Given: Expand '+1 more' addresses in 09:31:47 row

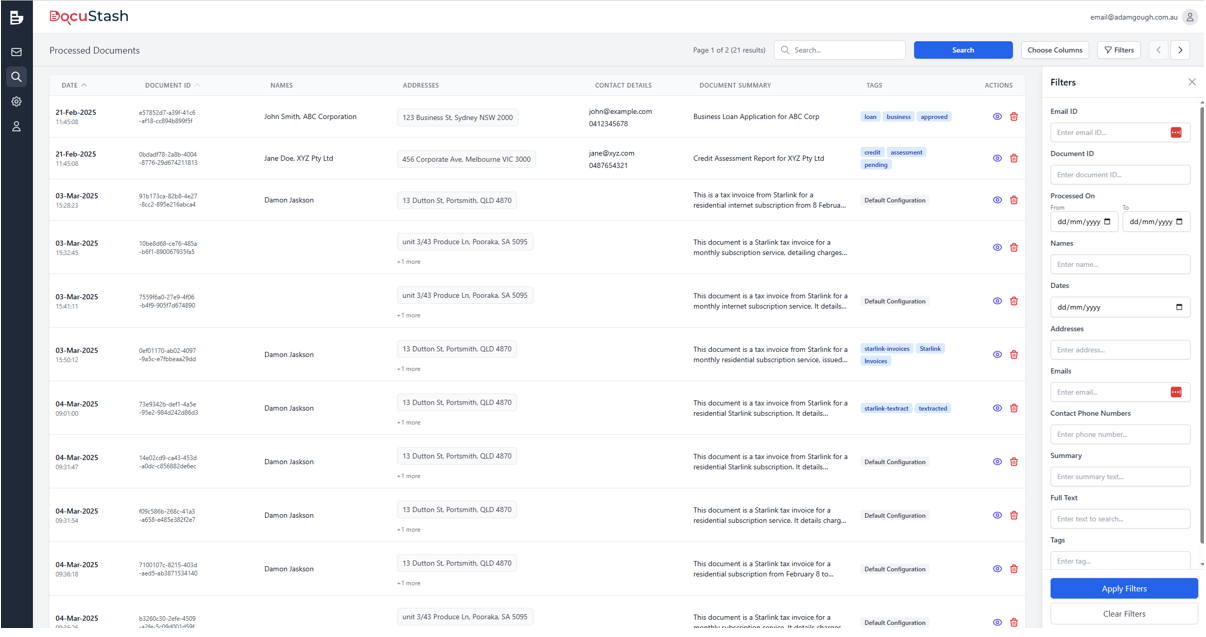Looking at the screenshot, I should coord(409,476).
